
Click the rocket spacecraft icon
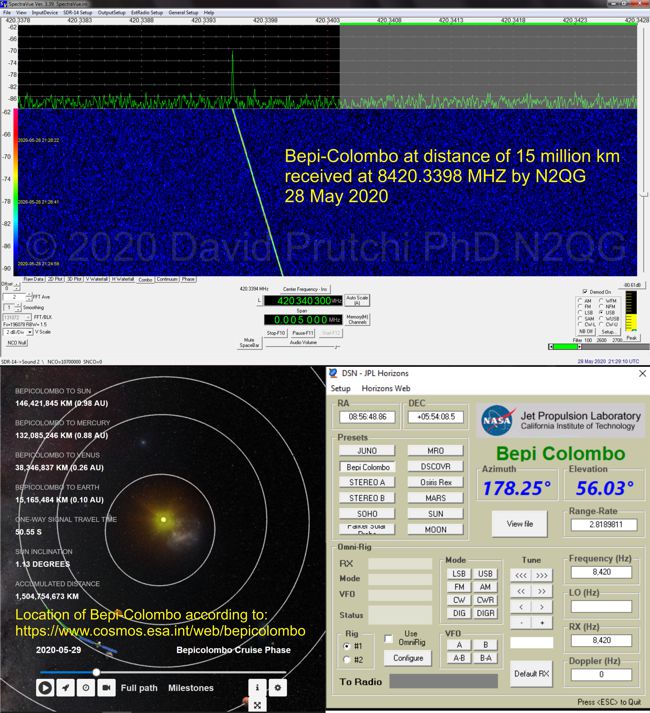pyautogui.click(x=66, y=688)
